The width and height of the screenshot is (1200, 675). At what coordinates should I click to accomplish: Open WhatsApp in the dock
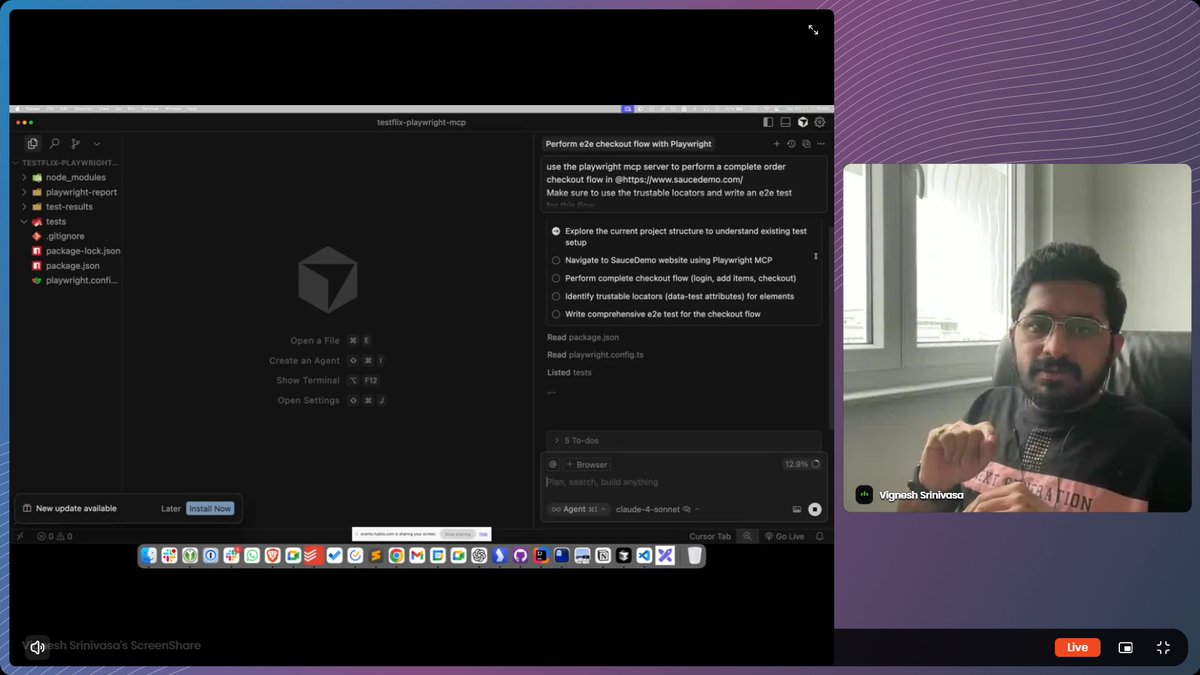click(x=252, y=555)
